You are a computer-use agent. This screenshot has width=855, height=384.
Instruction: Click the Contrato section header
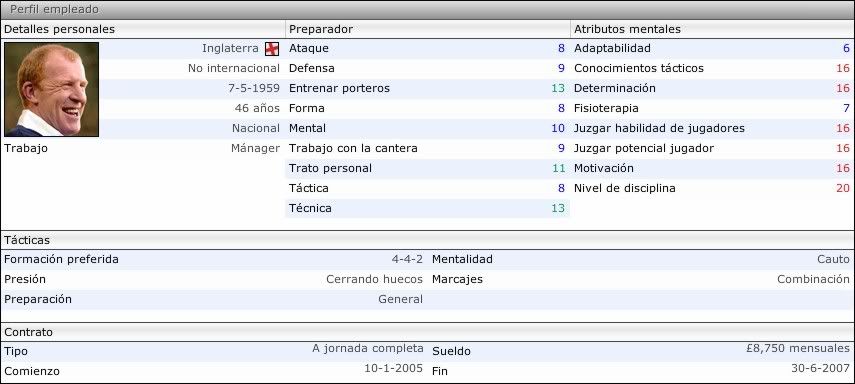click(x=428, y=332)
